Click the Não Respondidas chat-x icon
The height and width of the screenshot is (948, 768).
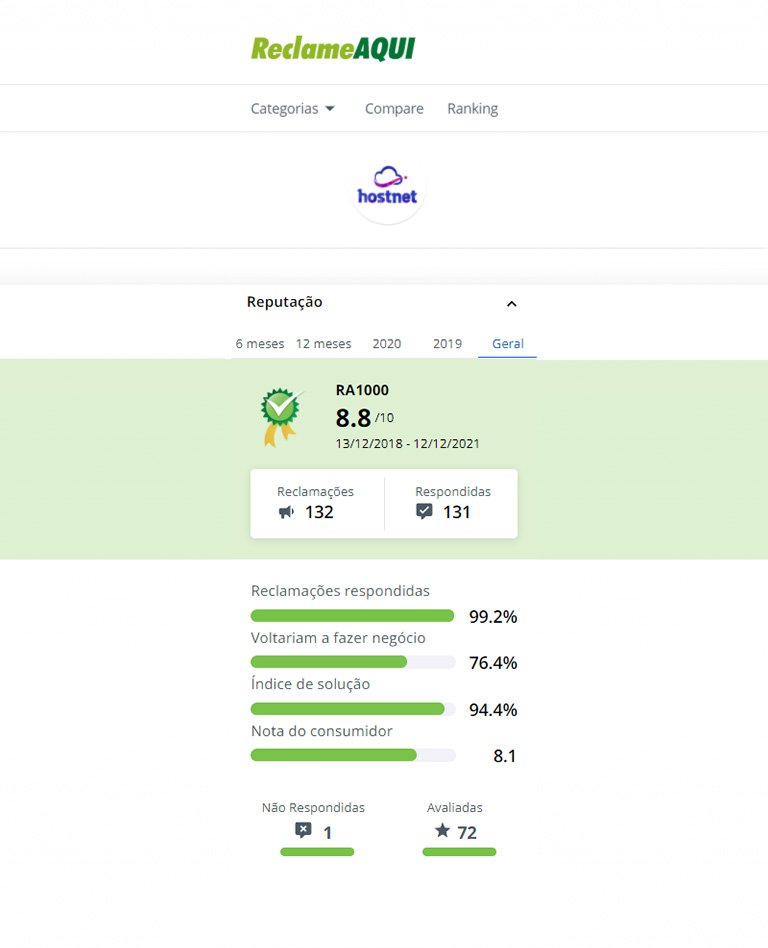303,830
